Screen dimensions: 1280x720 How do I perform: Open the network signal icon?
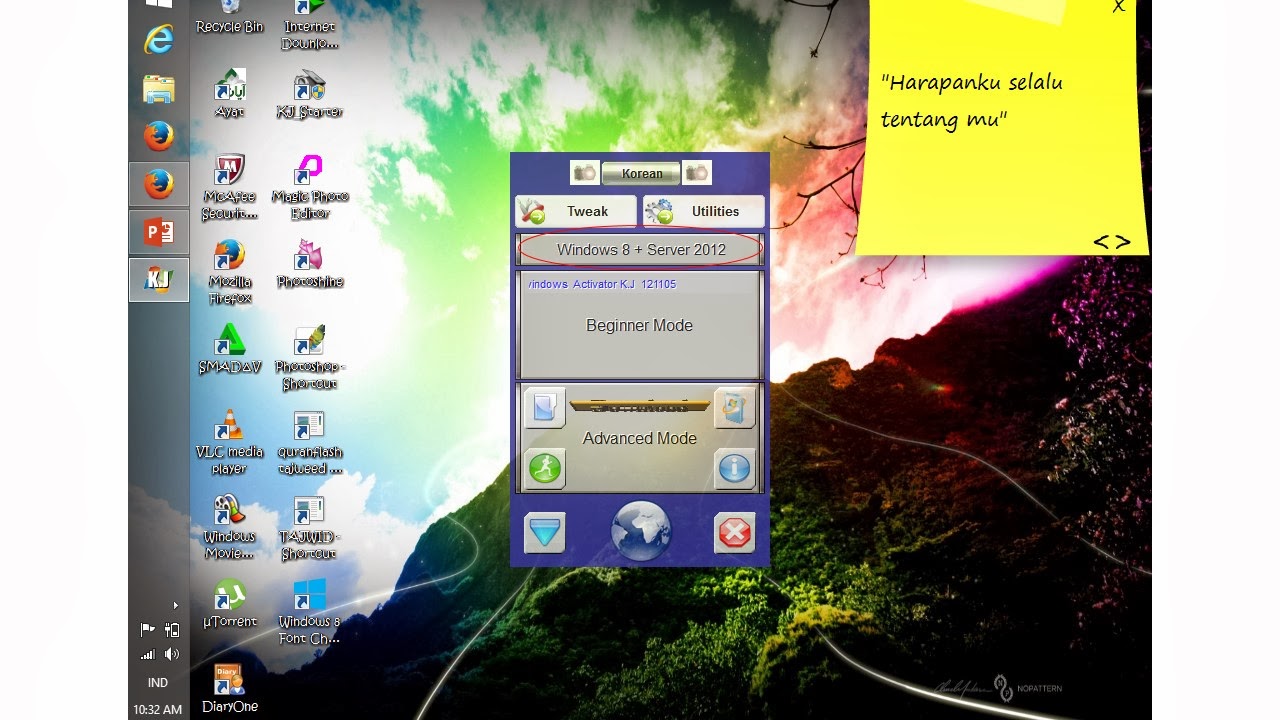[148, 654]
